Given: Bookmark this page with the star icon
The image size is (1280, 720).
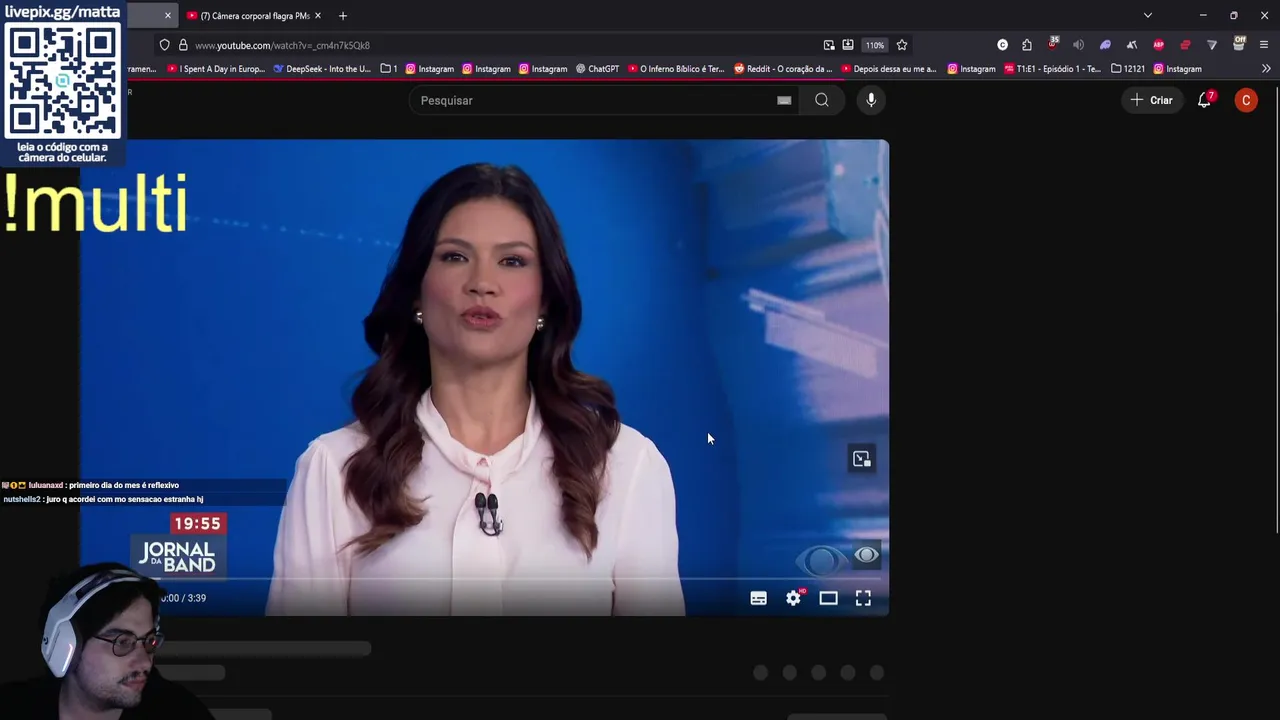Looking at the screenshot, I should tap(902, 45).
